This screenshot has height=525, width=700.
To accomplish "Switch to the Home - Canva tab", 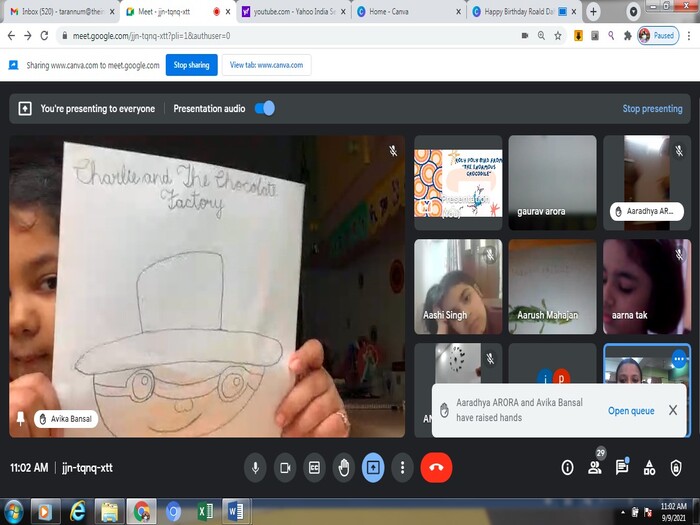I will [x=408, y=12].
